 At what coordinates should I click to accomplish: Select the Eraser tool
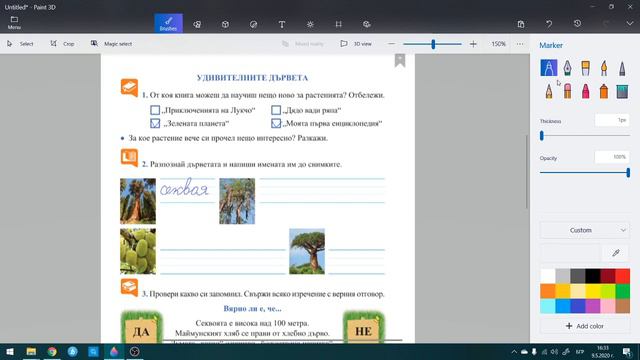tap(567, 91)
